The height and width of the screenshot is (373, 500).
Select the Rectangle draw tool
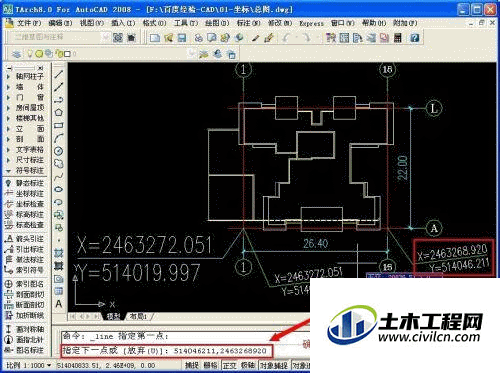[59, 125]
